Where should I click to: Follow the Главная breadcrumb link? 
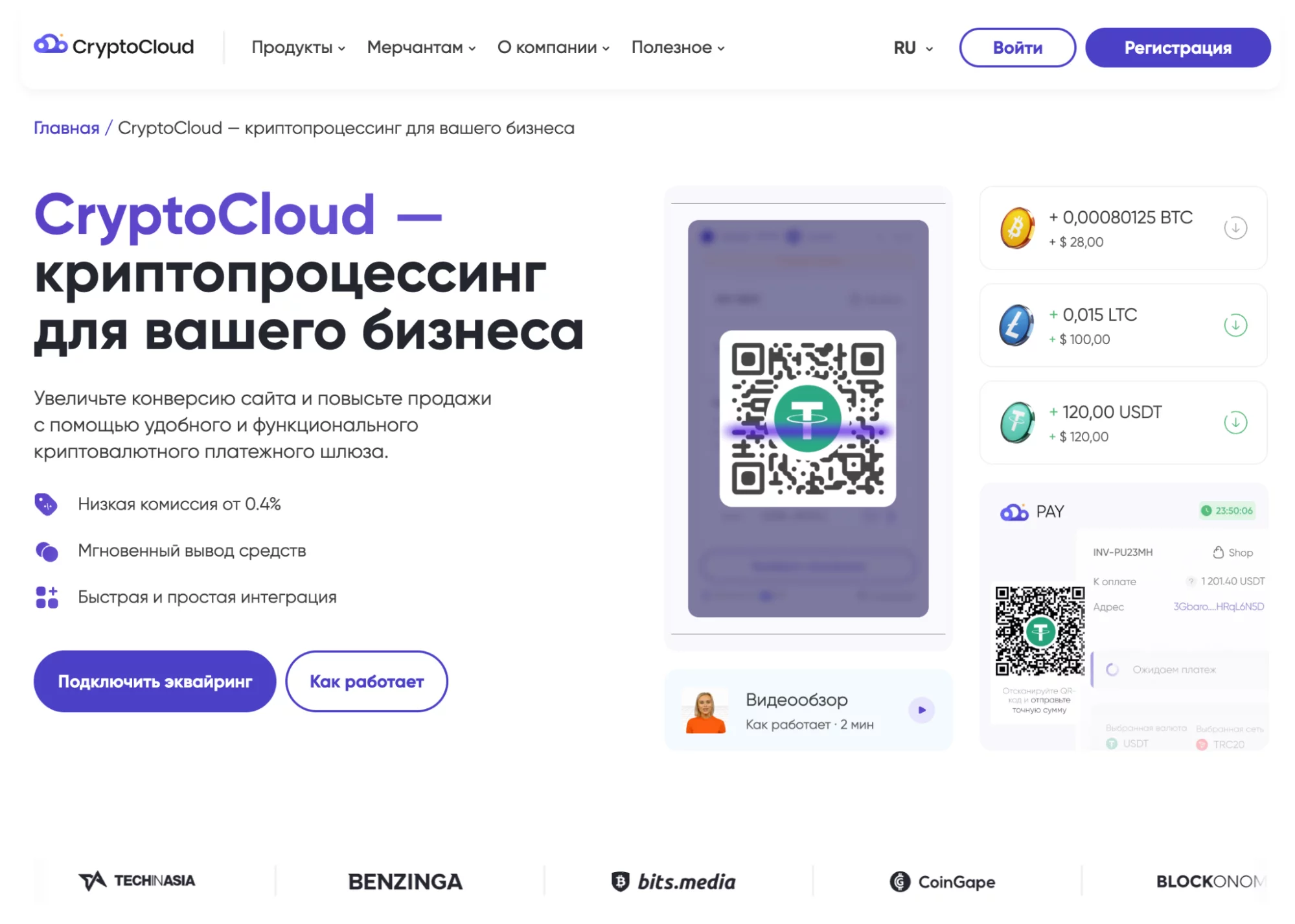[x=66, y=128]
